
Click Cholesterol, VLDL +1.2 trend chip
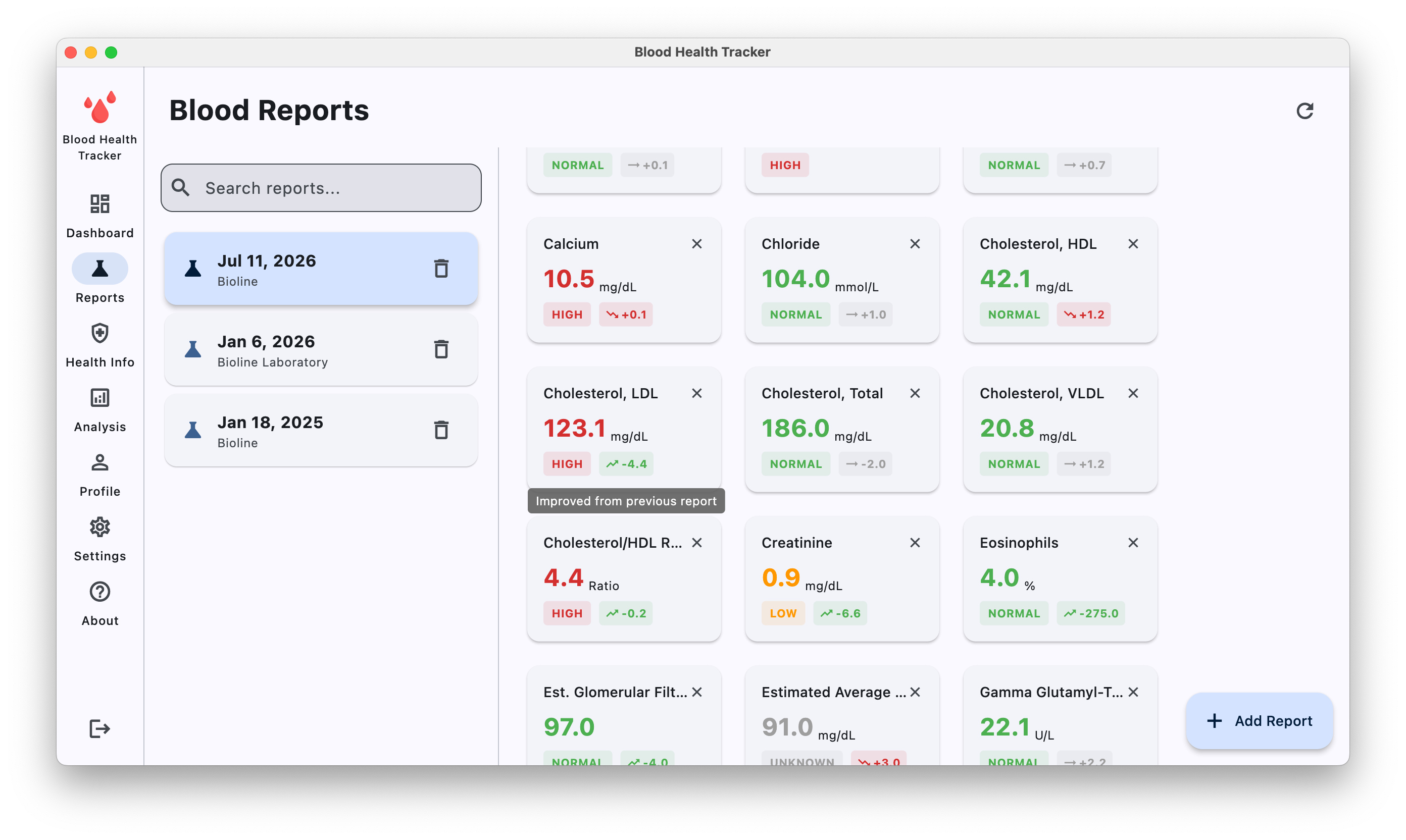pyautogui.click(x=1083, y=464)
